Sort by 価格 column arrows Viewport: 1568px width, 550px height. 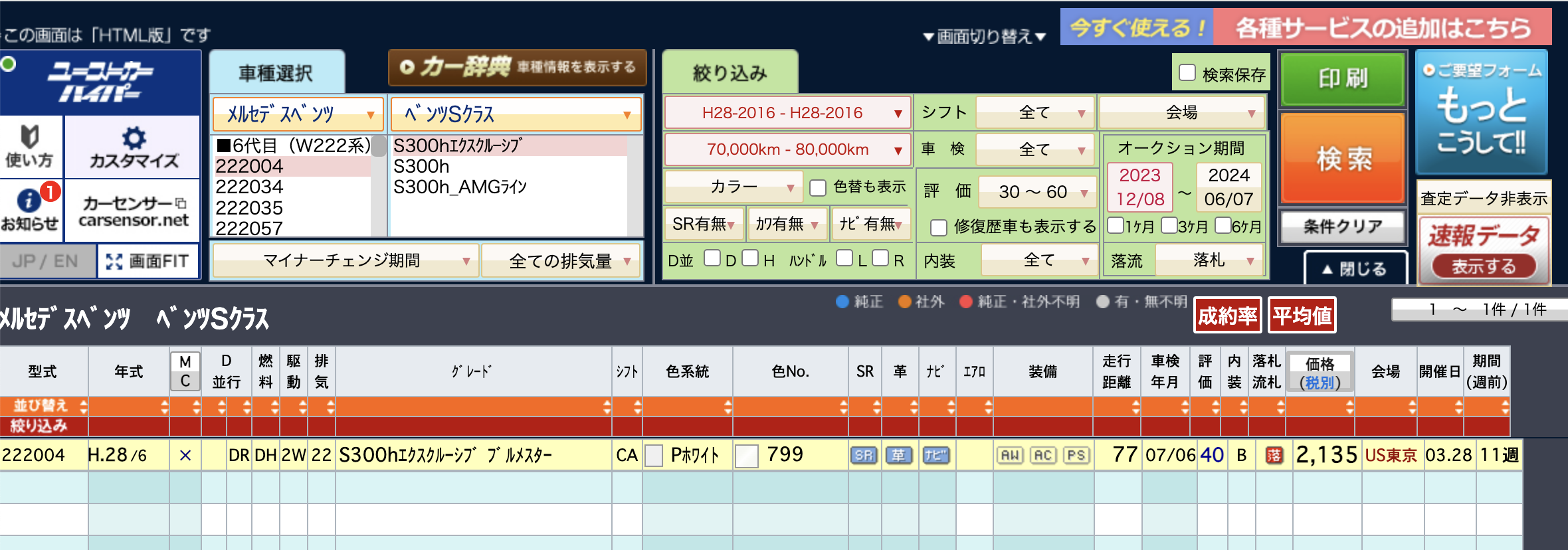point(1349,407)
